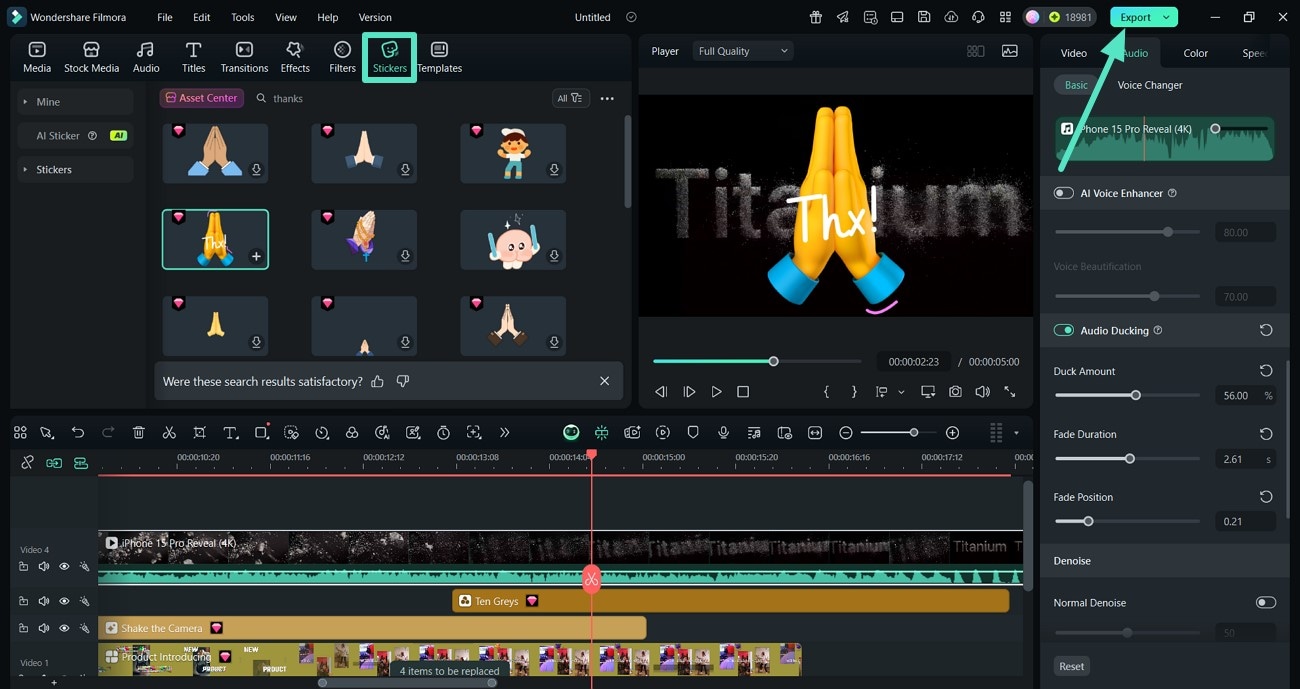The height and width of the screenshot is (689, 1300).
Task: Click the Reset button
Action: pos(1072,666)
